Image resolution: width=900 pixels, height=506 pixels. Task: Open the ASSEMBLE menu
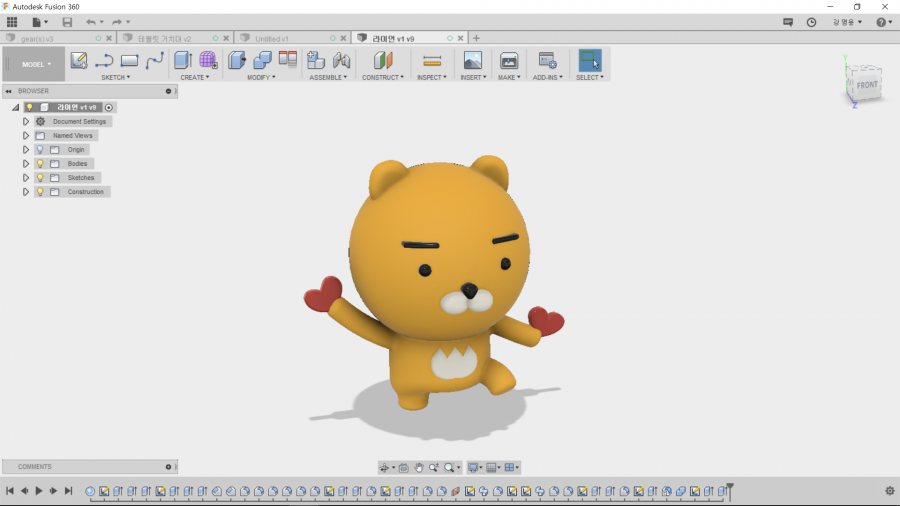328,77
